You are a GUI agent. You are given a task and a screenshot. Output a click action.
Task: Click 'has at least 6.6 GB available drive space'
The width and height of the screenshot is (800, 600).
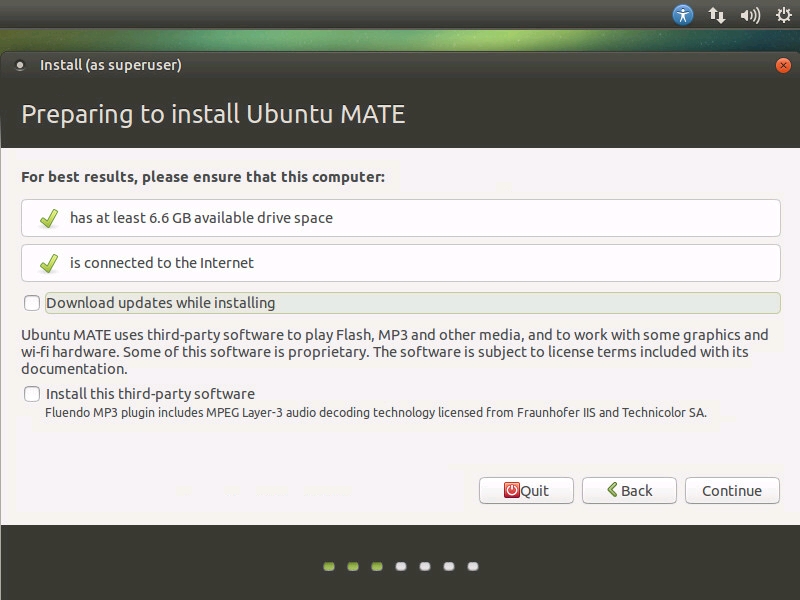click(x=201, y=218)
